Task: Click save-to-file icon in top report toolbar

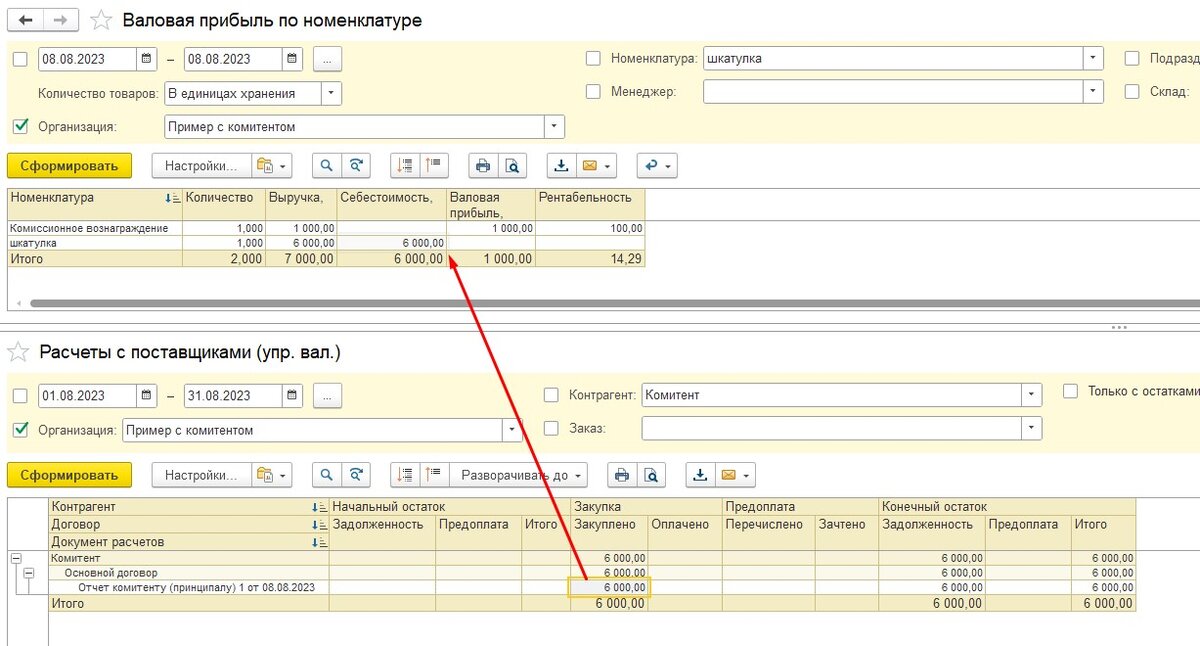Action: (x=562, y=166)
